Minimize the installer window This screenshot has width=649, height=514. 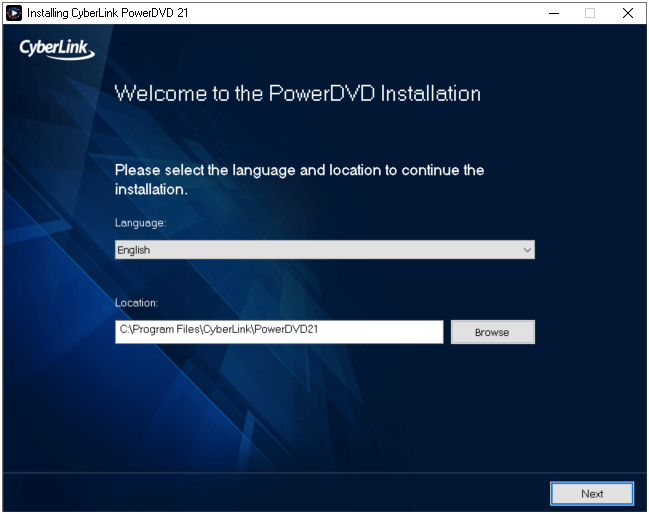(554, 13)
